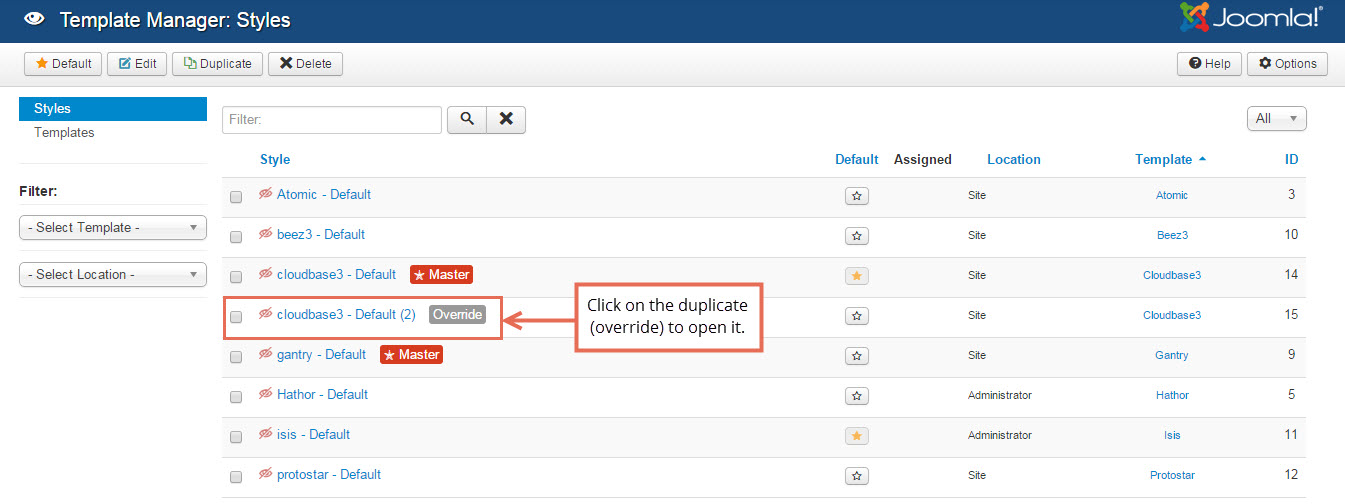This screenshot has width=1345, height=504.
Task: Click the Protostar template link
Action: [1172, 475]
